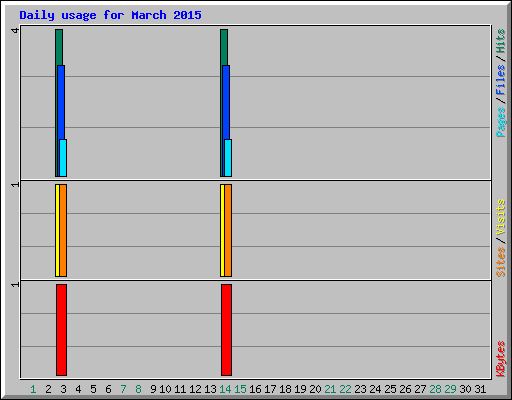Click day 13 on the date axis
This screenshot has height=400, width=512.
[210, 389]
